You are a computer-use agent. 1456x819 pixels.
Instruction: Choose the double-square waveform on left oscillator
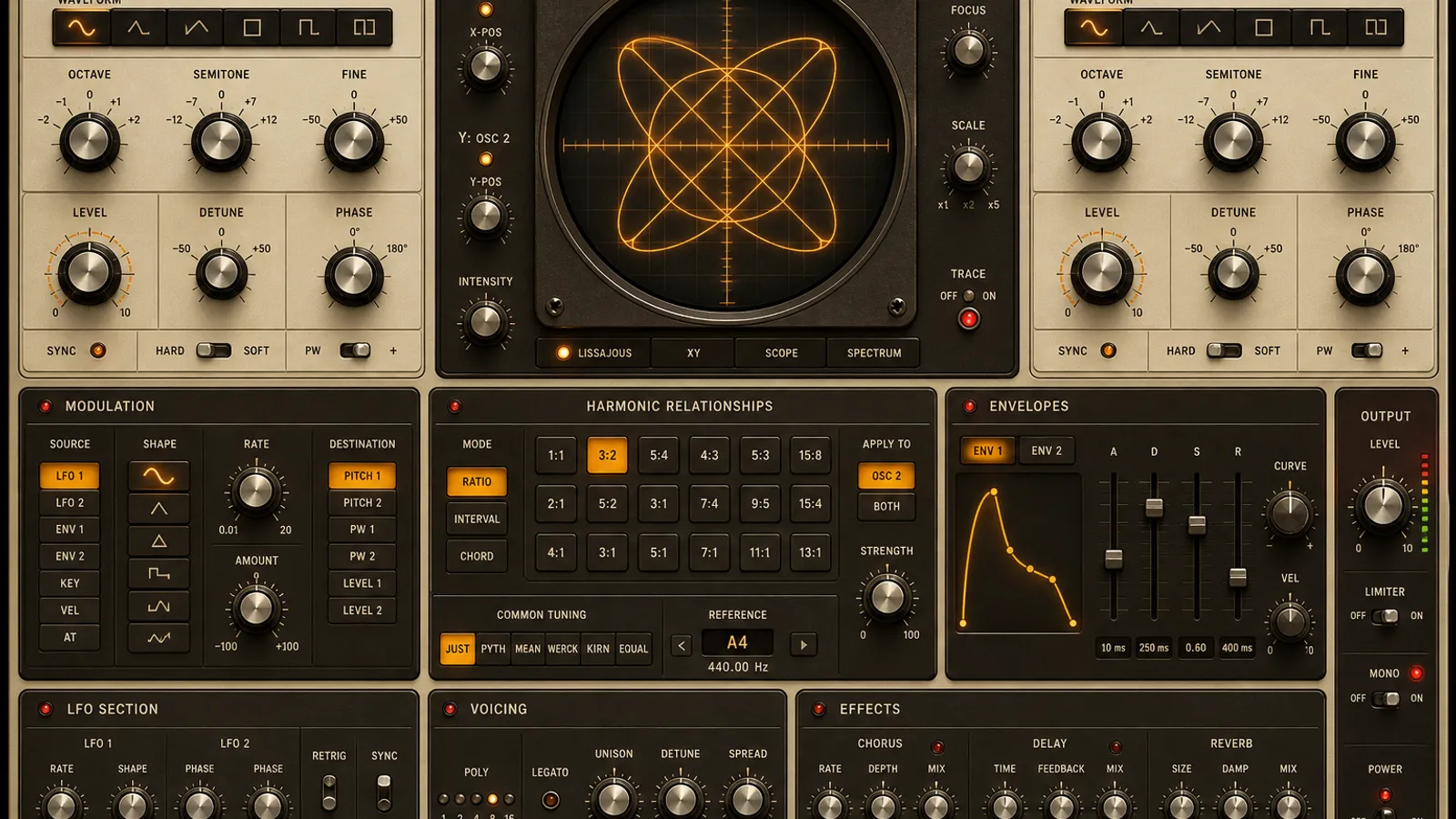point(364,27)
